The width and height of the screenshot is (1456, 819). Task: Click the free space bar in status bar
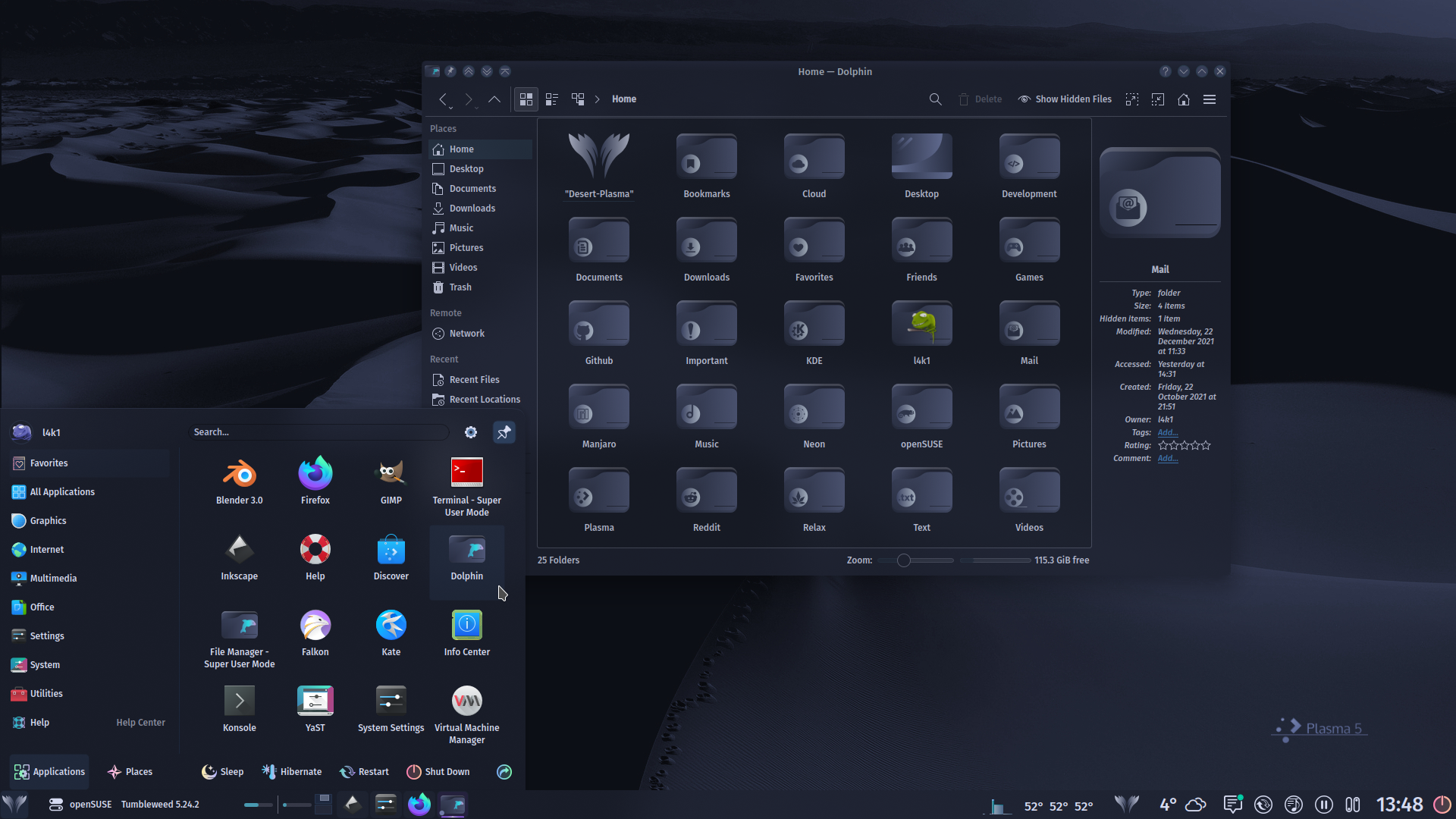995,560
